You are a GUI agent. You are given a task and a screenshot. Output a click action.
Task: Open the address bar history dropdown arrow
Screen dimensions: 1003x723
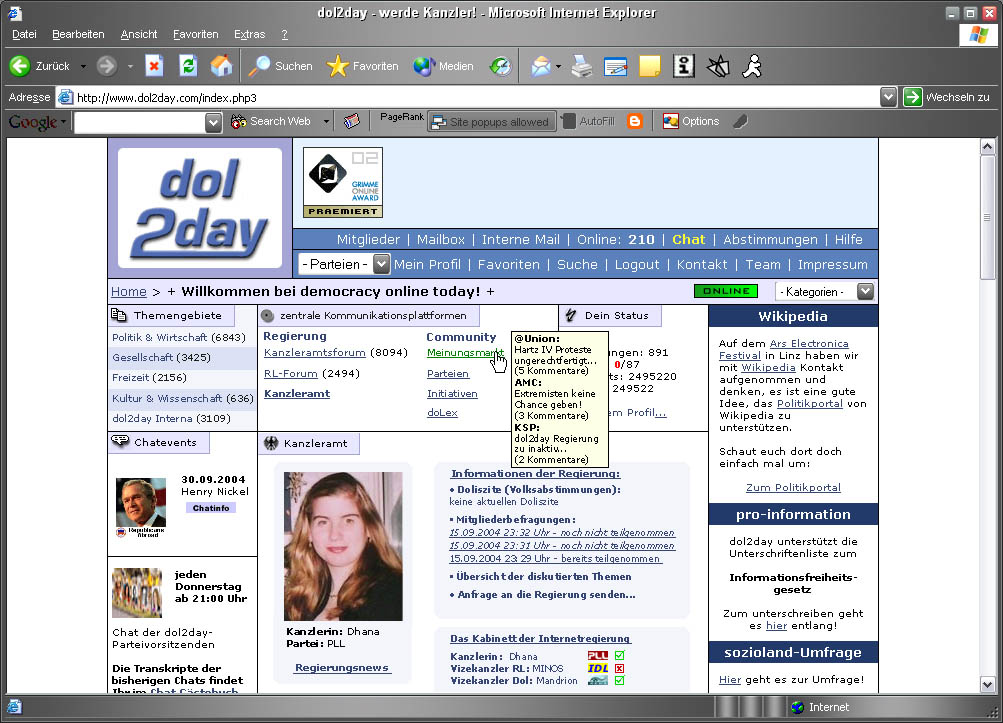pos(888,97)
